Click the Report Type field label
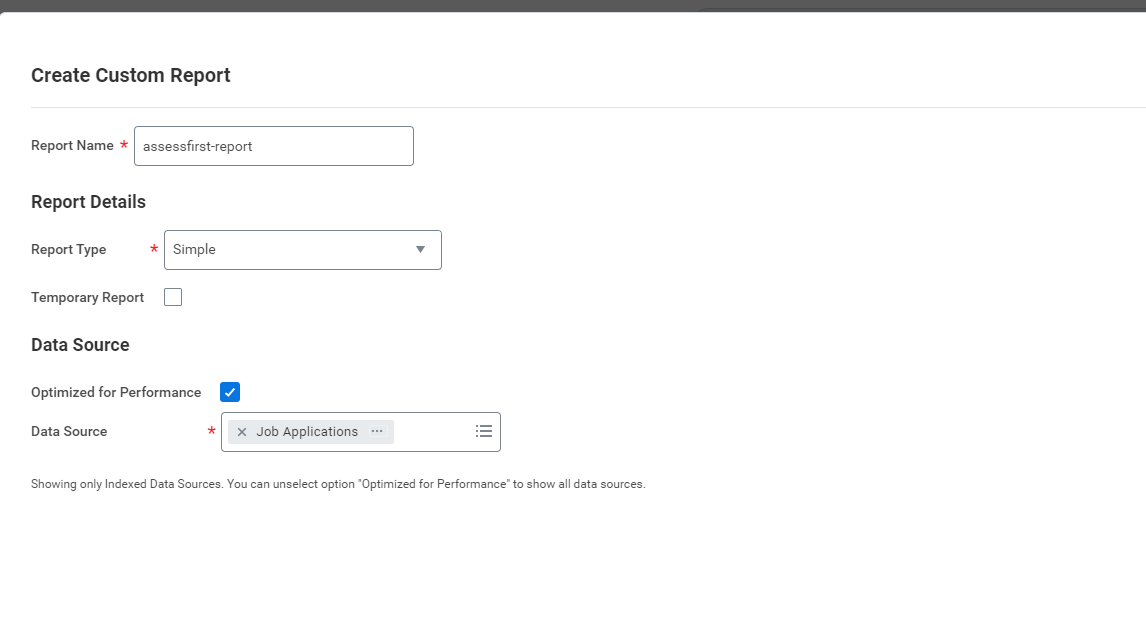Screen dimensions: 1146x628 coord(68,250)
